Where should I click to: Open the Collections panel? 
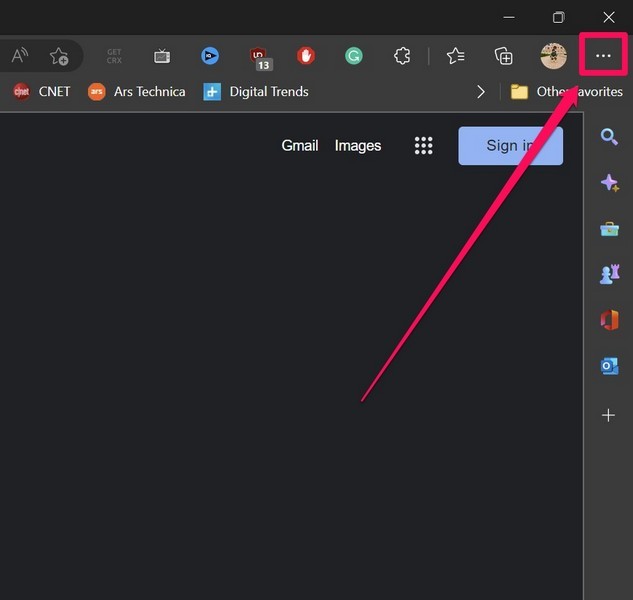click(503, 56)
